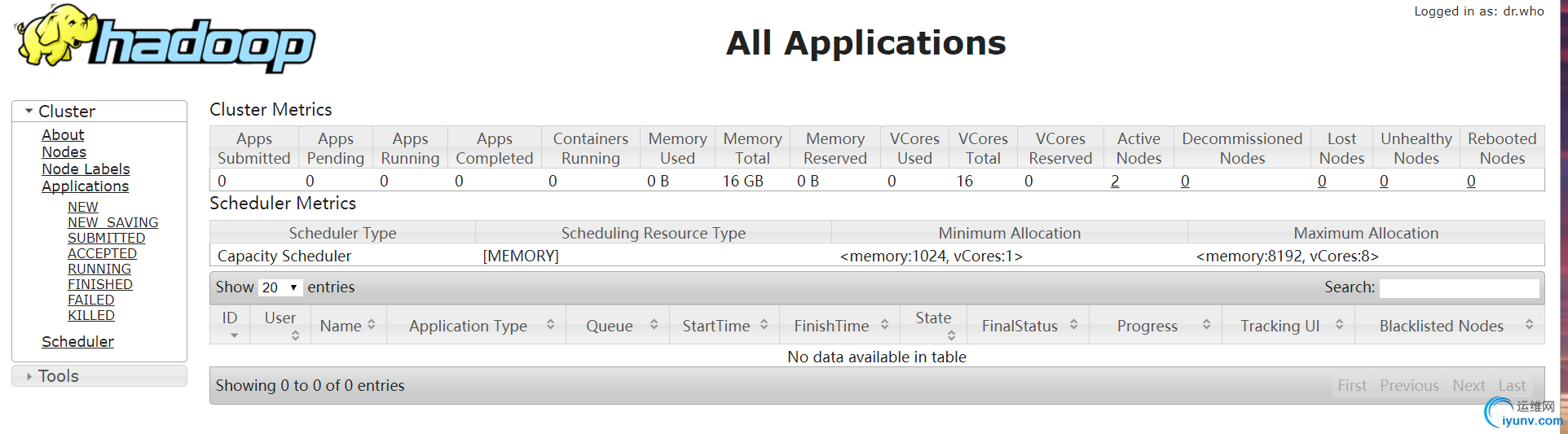Image resolution: width=1568 pixels, height=434 pixels.
Task: Select the '16 GB' Memory Total value
Action: coord(743,181)
